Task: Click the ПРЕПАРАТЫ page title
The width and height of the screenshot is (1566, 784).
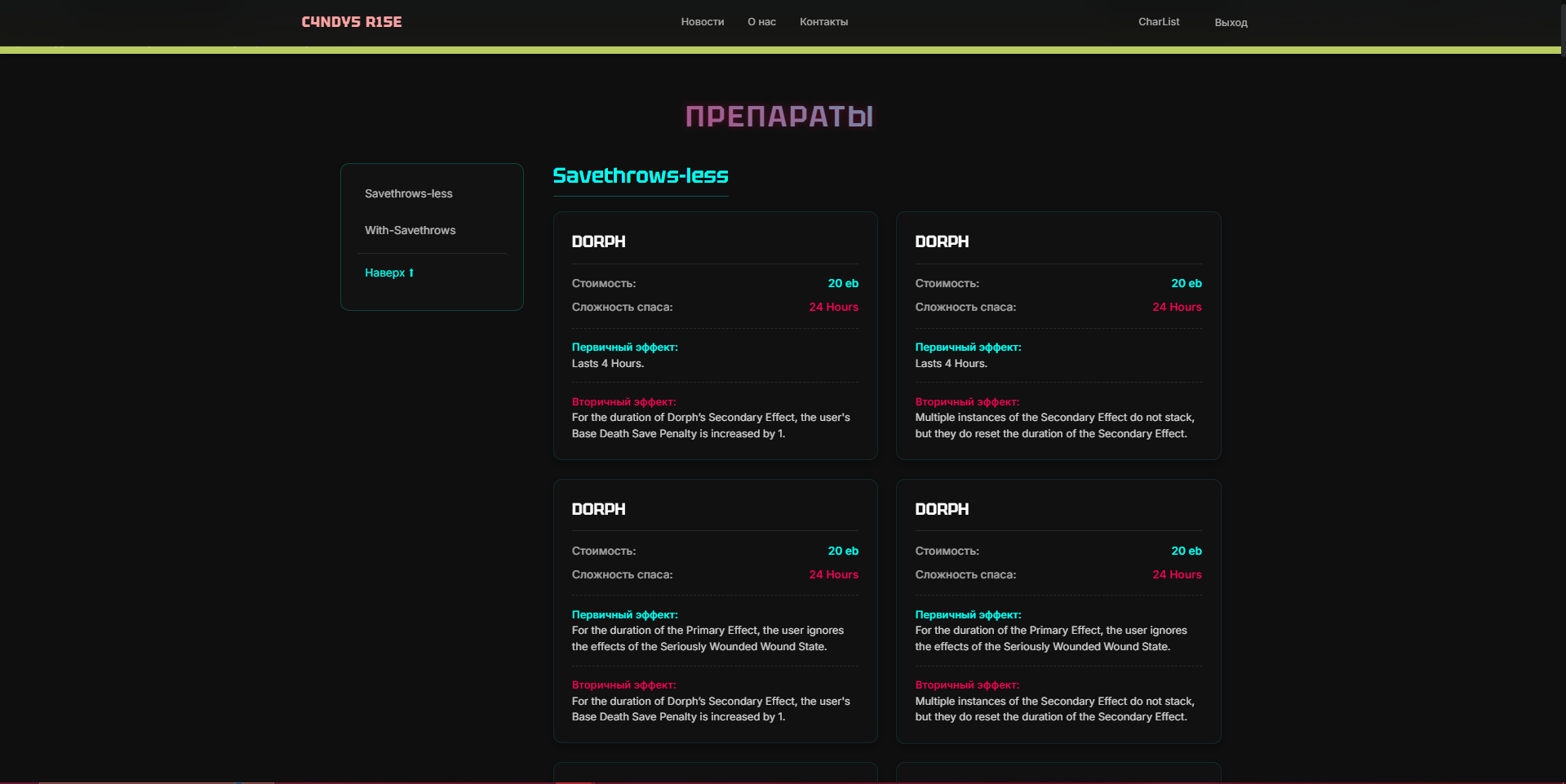Action: pyautogui.click(x=779, y=117)
